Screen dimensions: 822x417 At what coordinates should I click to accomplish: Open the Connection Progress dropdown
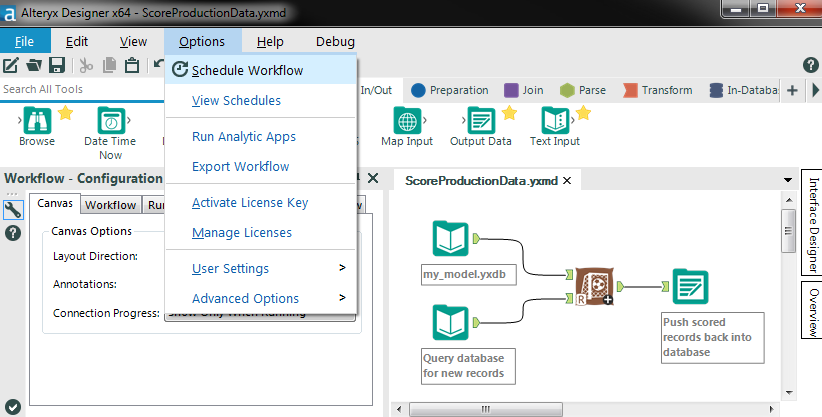pyautogui.click(x=260, y=313)
